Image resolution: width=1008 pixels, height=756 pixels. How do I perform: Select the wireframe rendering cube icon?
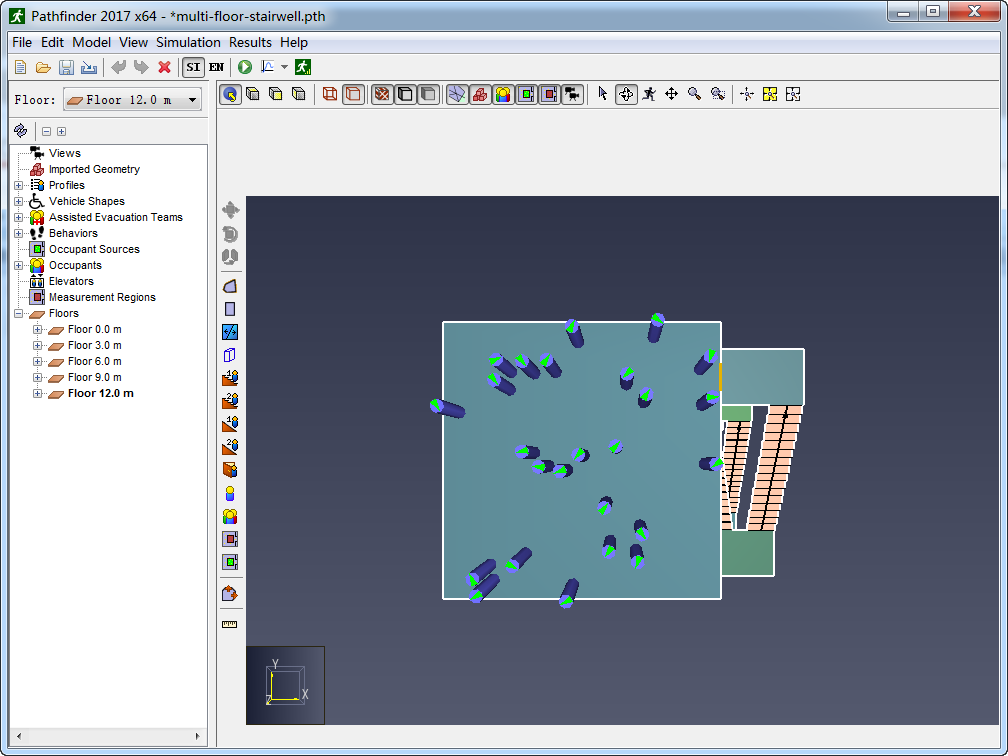click(x=330, y=94)
